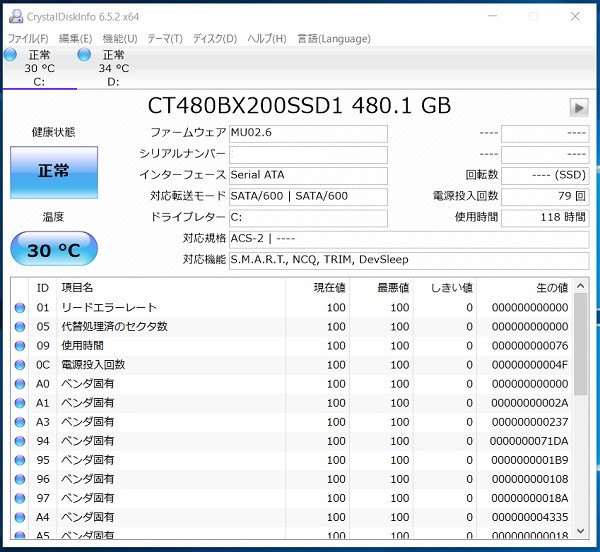Open the 機能(U) menu
Image resolution: width=600 pixels, height=552 pixels.
coord(120,39)
